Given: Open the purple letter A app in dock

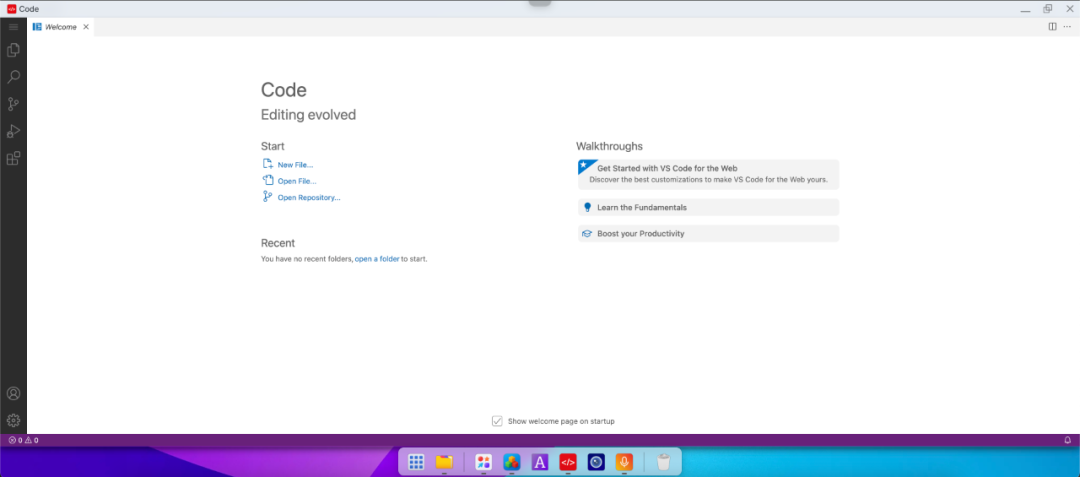Looking at the screenshot, I should (540, 462).
